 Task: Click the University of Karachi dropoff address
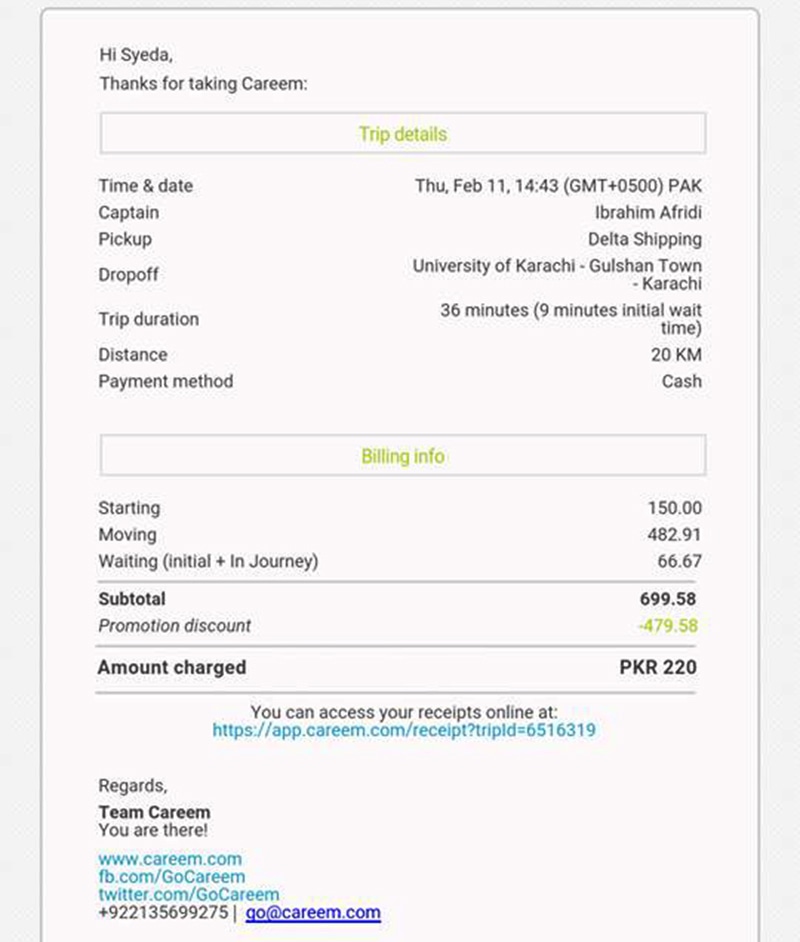(x=557, y=275)
